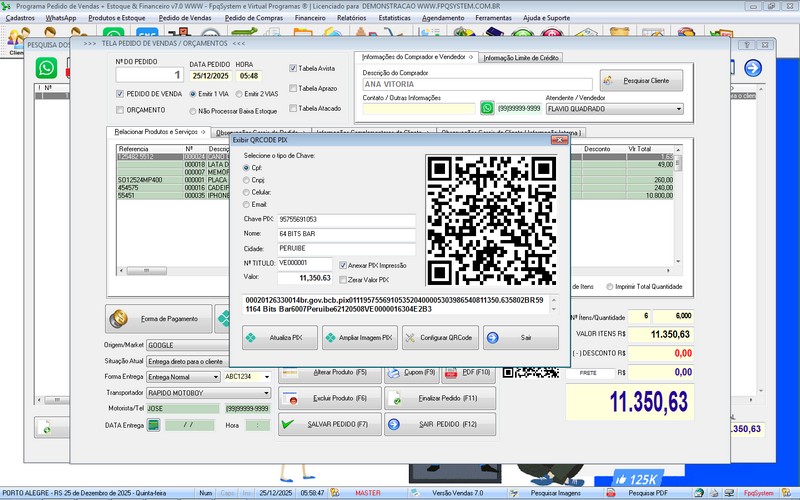
Task: Click the Nº TITULO field VE000001
Action: click(x=305, y=263)
